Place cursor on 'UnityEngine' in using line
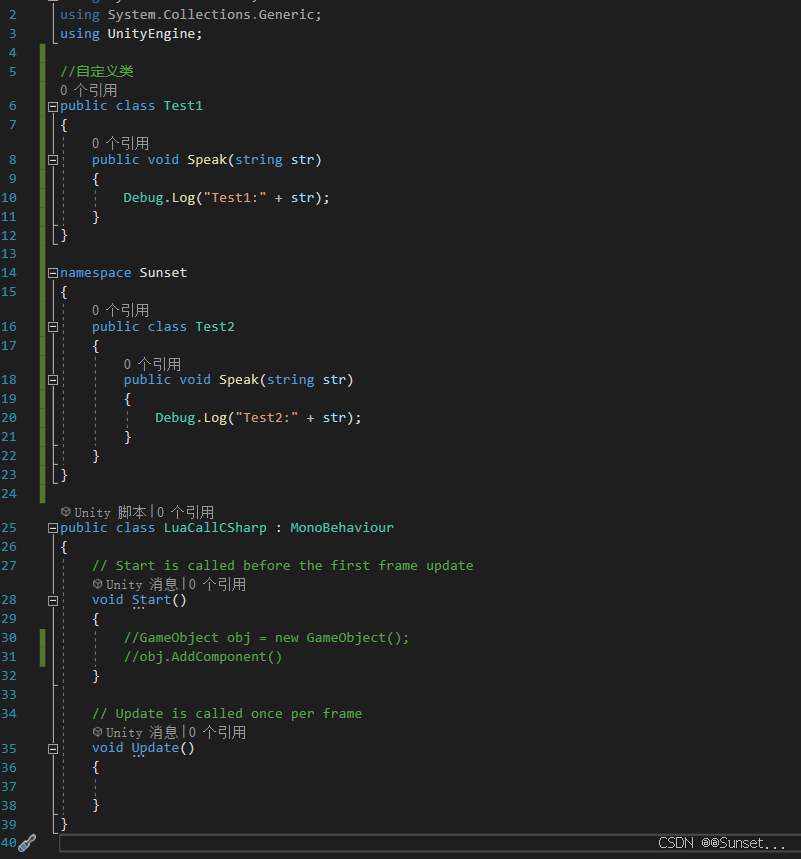This screenshot has height=859, width=801. [151, 34]
